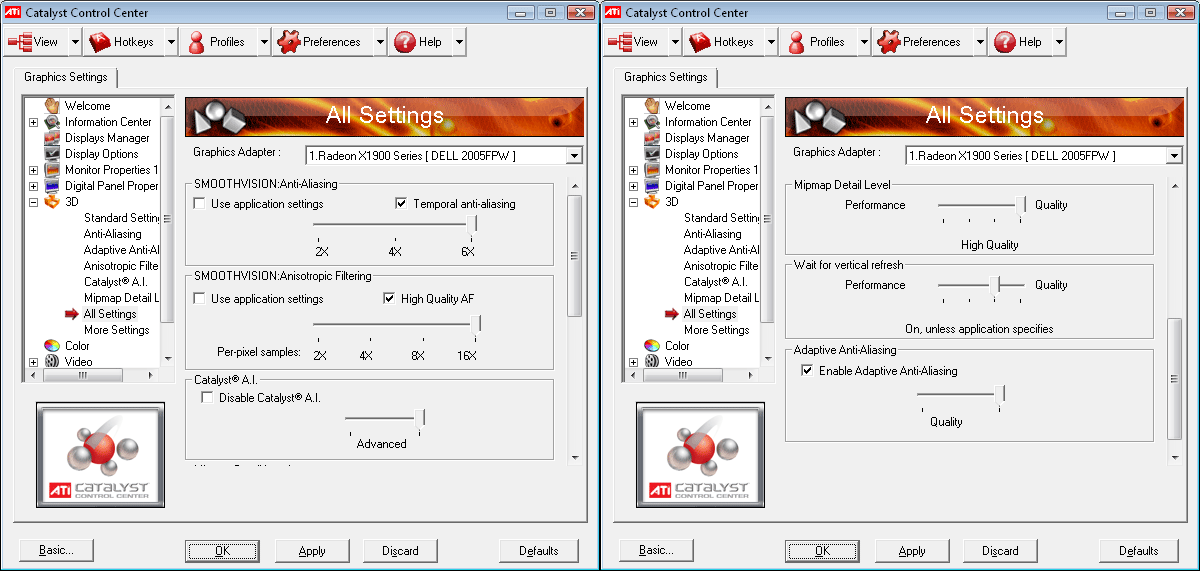Uncheck Temporal anti-aliasing
The image size is (1200, 571).
402,204
